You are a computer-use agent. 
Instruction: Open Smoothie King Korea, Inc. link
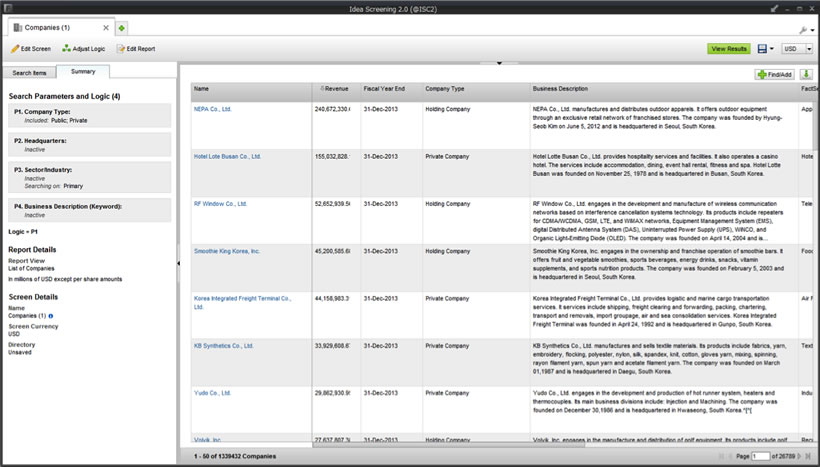tap(227, 251)
